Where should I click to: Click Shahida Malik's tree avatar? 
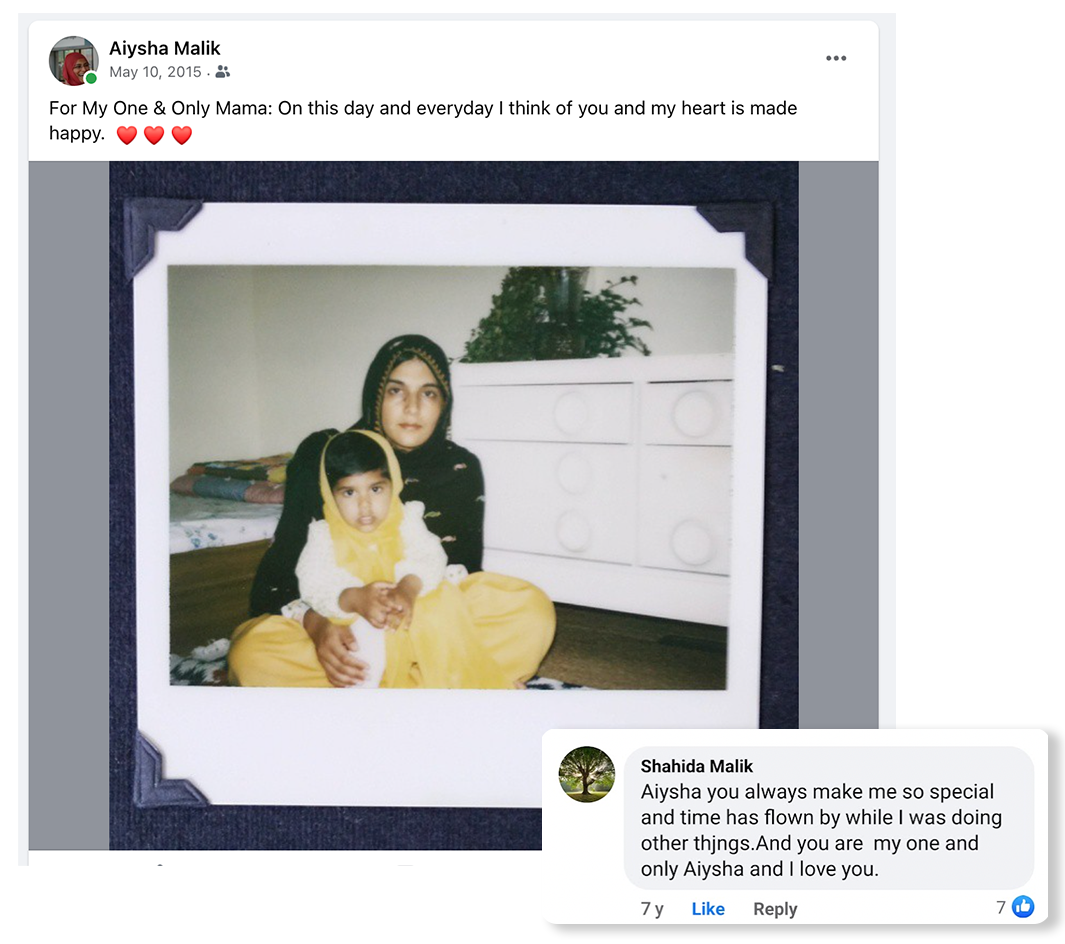[587, 774]
